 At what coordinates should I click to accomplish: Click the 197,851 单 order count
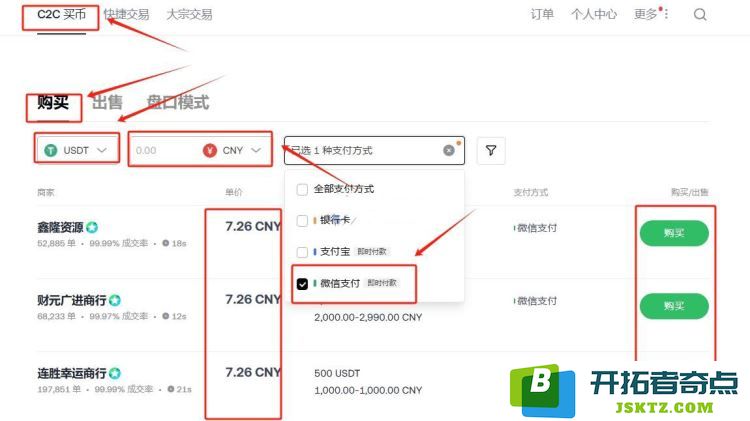[x=59, y=389]
